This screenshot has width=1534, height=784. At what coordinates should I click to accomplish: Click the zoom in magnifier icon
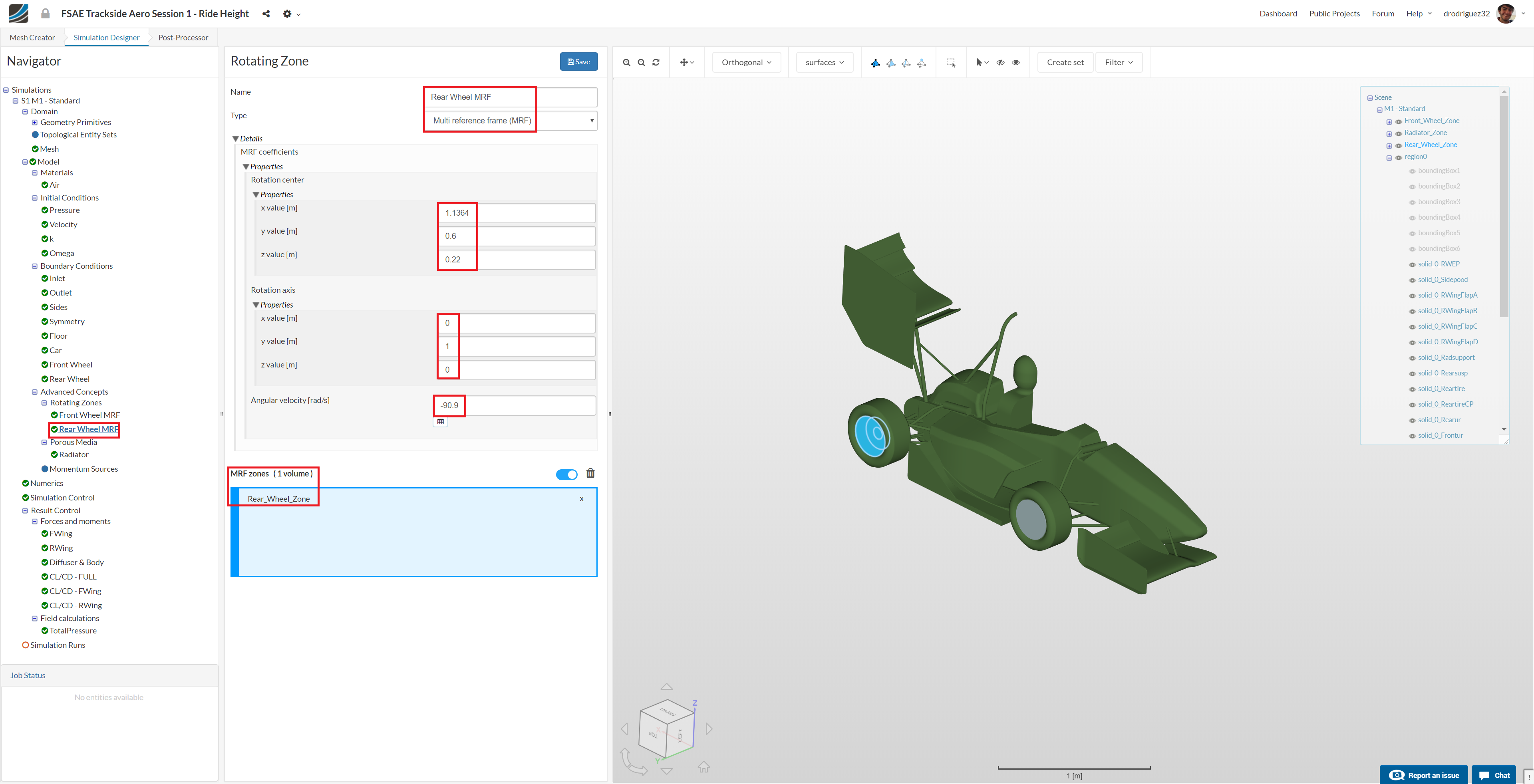(626, 63)
